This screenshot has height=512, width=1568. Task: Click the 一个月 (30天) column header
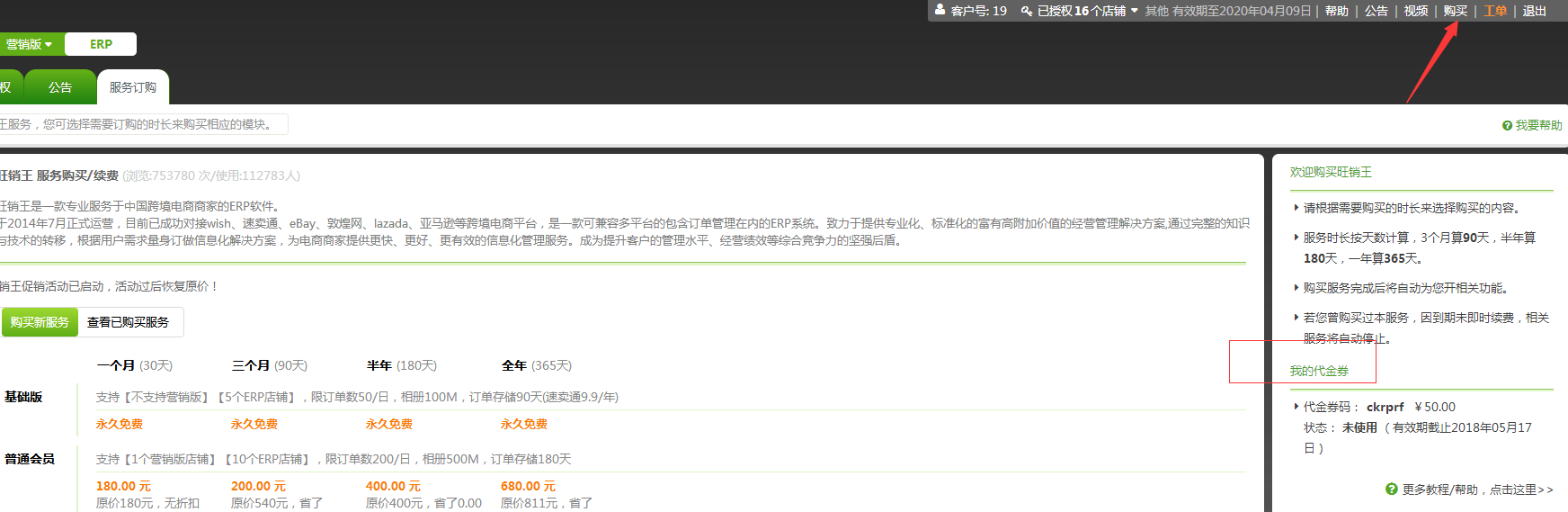coord(135,365)
